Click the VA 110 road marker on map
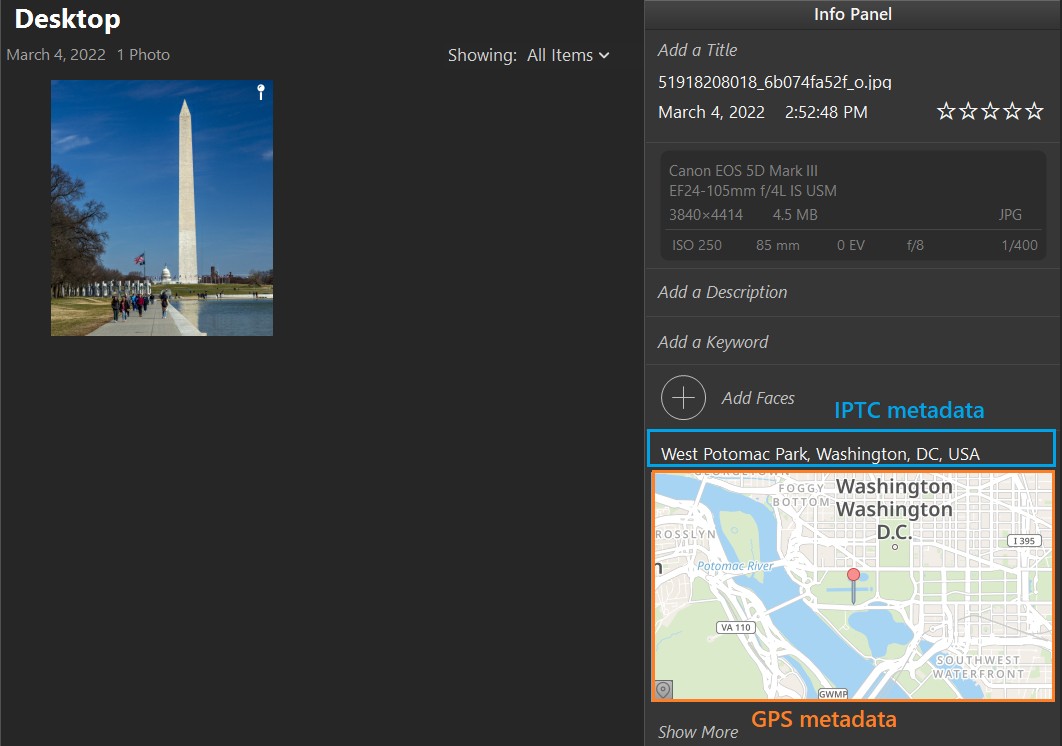 tap(736, 627)
